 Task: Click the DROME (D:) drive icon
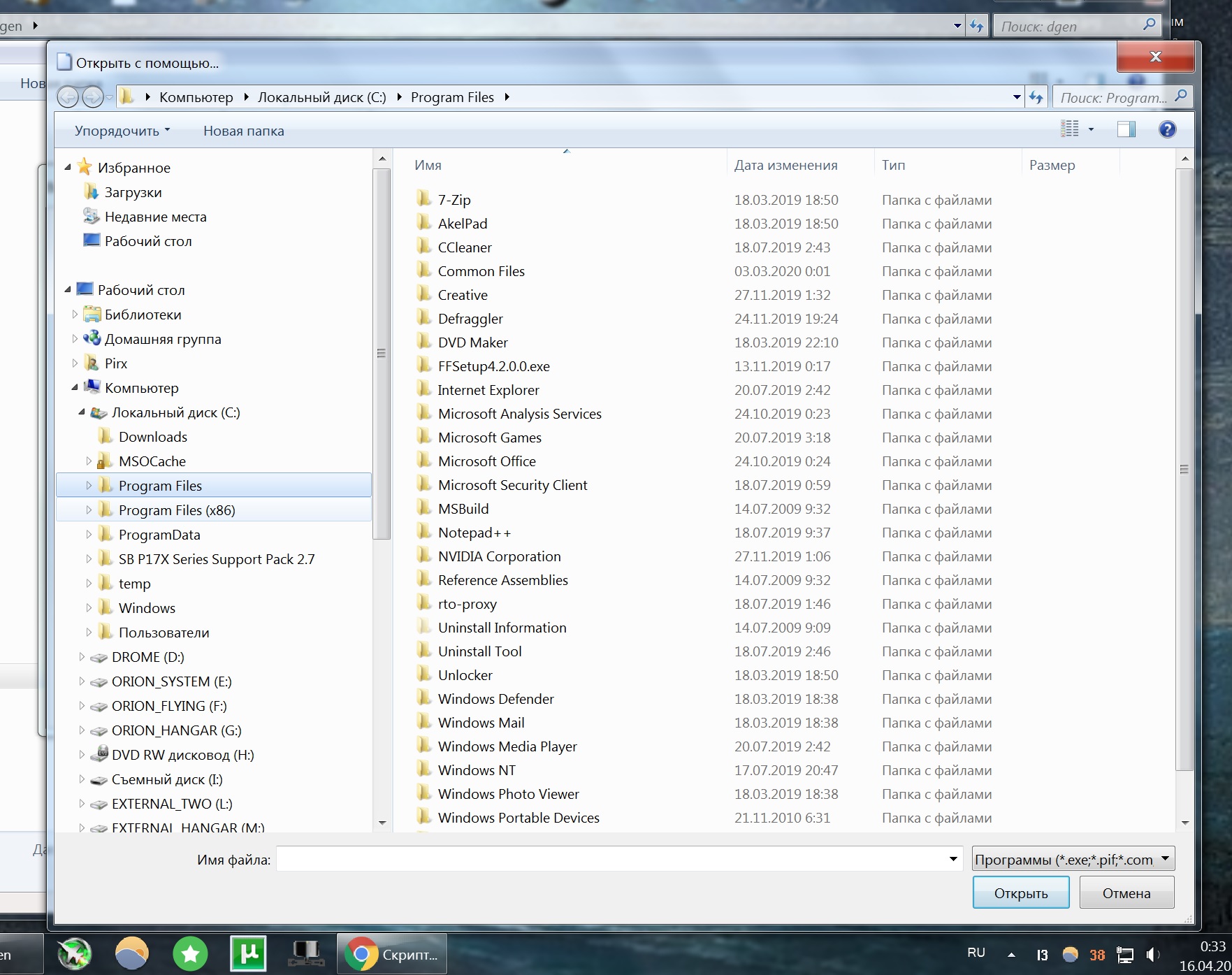pos(99,657)
